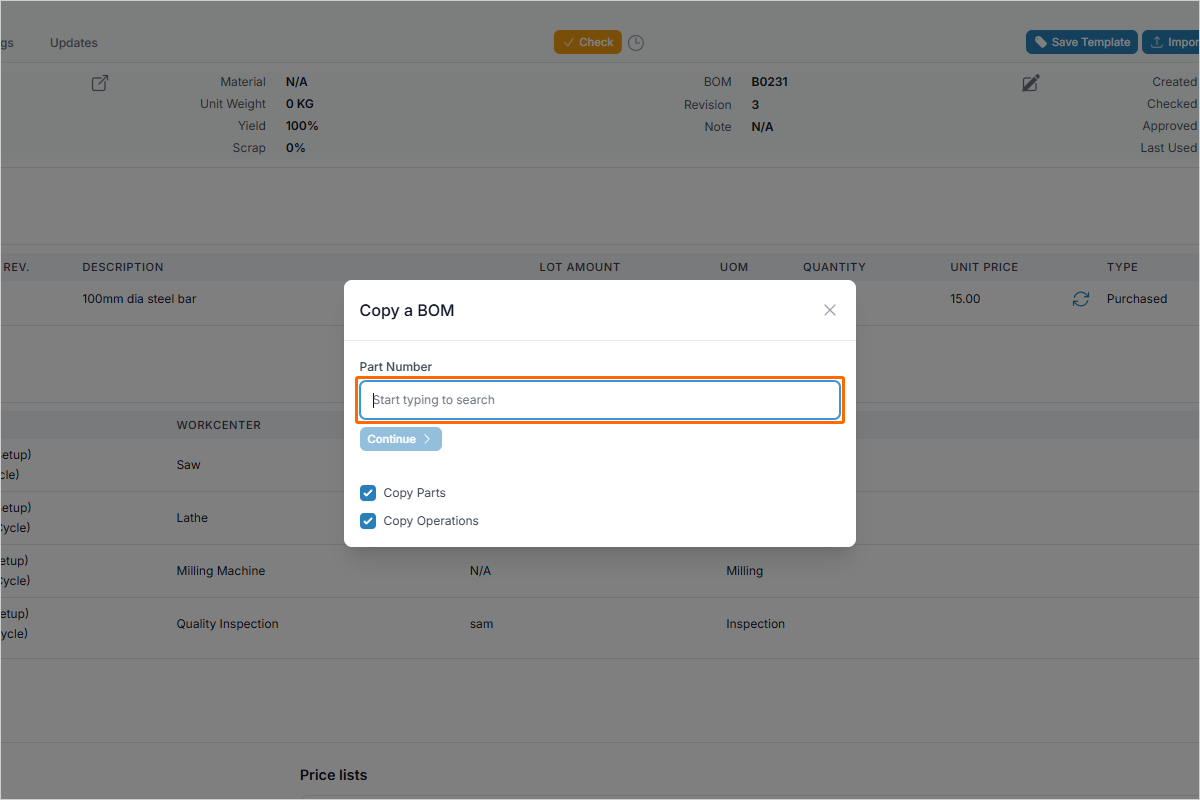Screen dimensions: 1200x800
Task: Select the Lathe workcenter row
Action: (192, 518)
